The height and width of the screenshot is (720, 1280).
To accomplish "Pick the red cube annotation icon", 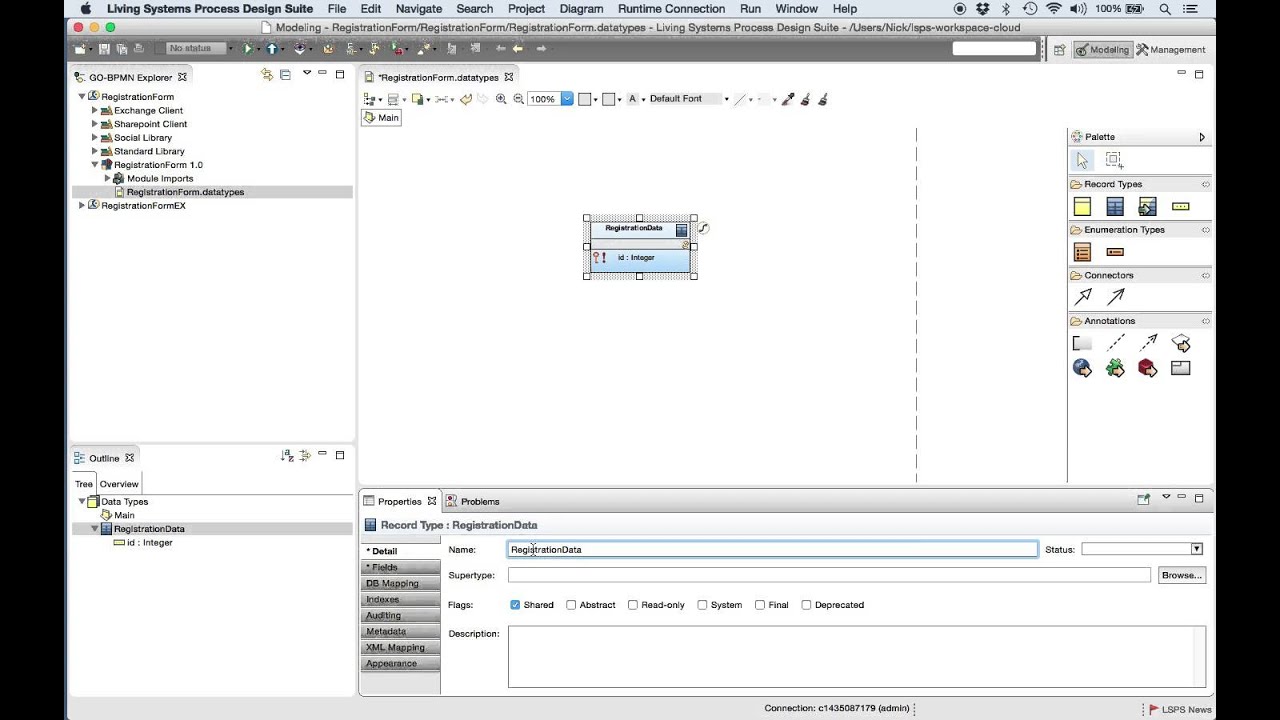I will point(1147,368).
